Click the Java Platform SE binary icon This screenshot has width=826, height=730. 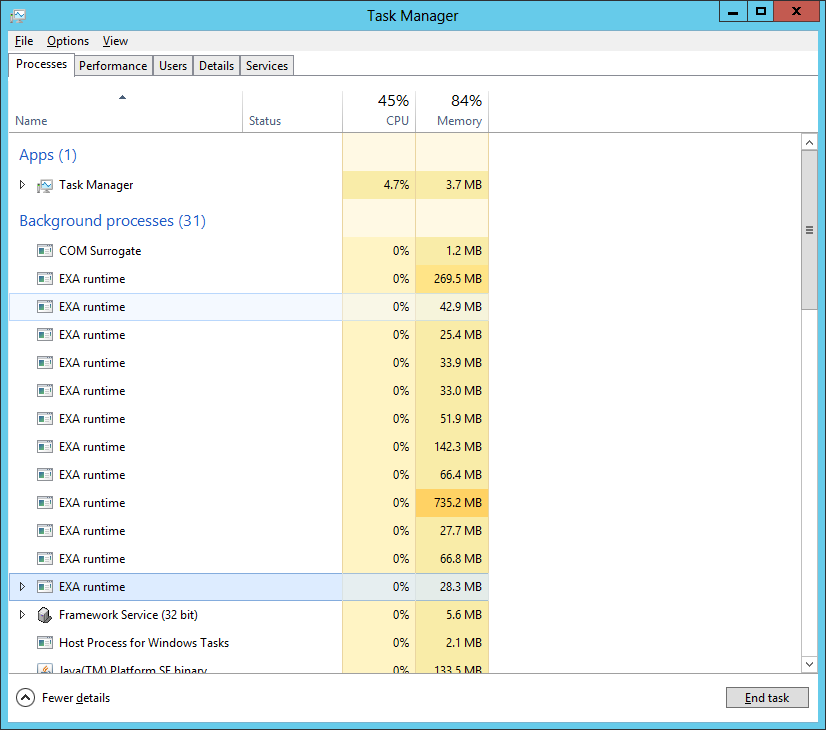coord(45,669)
